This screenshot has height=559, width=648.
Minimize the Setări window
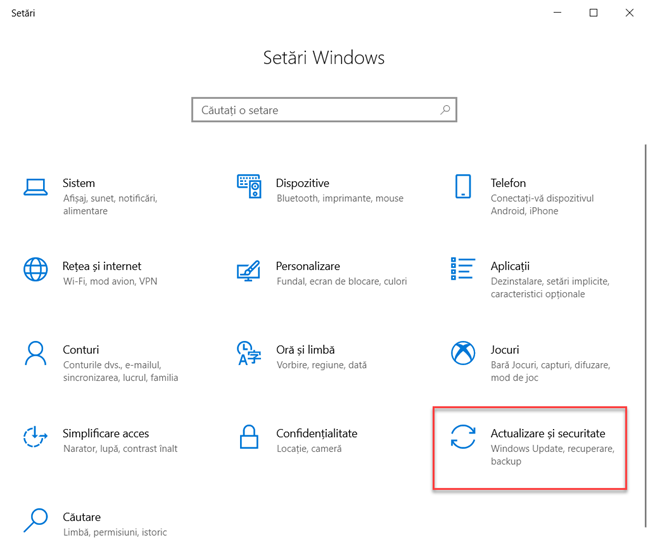(557, 13)
